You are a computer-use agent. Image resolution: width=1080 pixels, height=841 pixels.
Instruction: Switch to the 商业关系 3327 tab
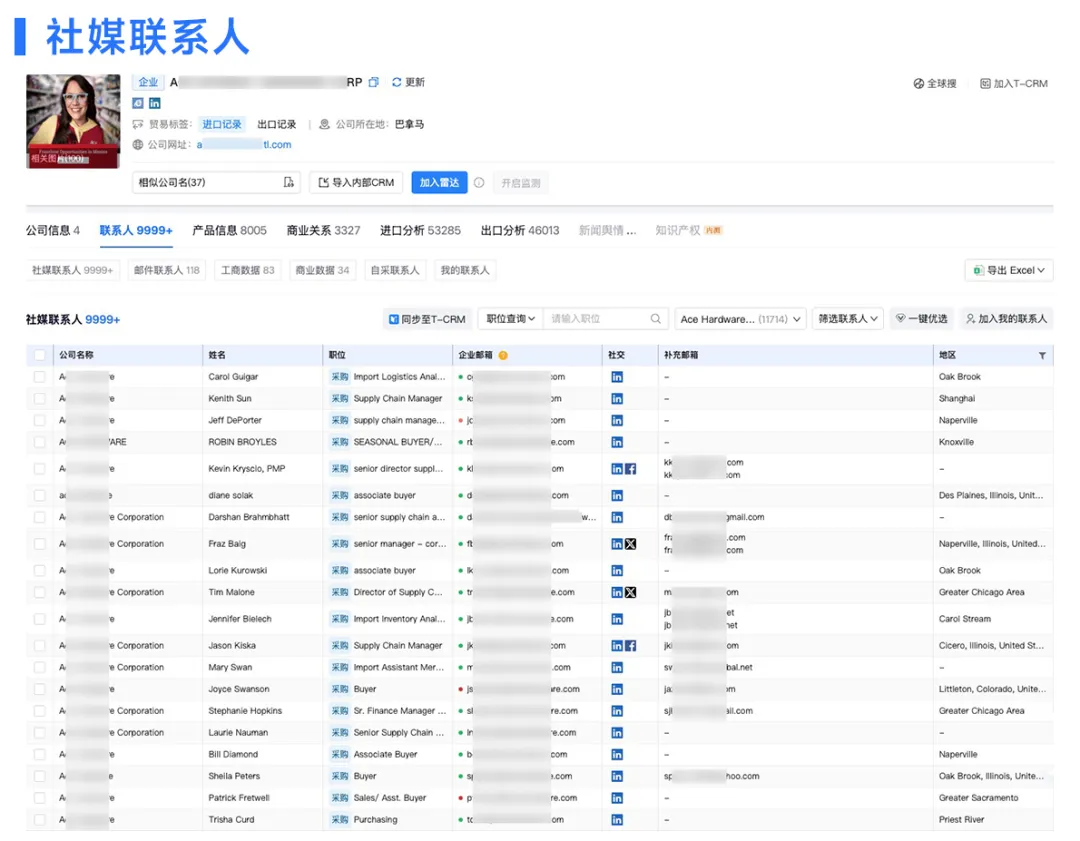[x=324, y=231]
